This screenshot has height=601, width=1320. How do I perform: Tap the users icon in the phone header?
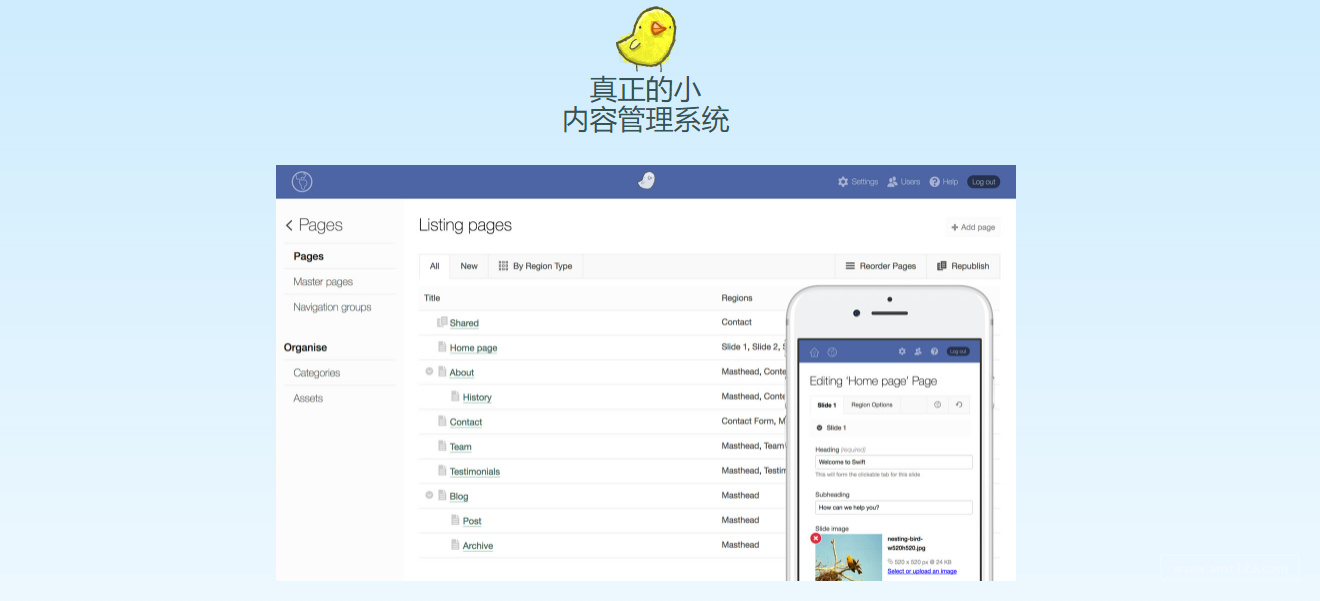(918, 352)
